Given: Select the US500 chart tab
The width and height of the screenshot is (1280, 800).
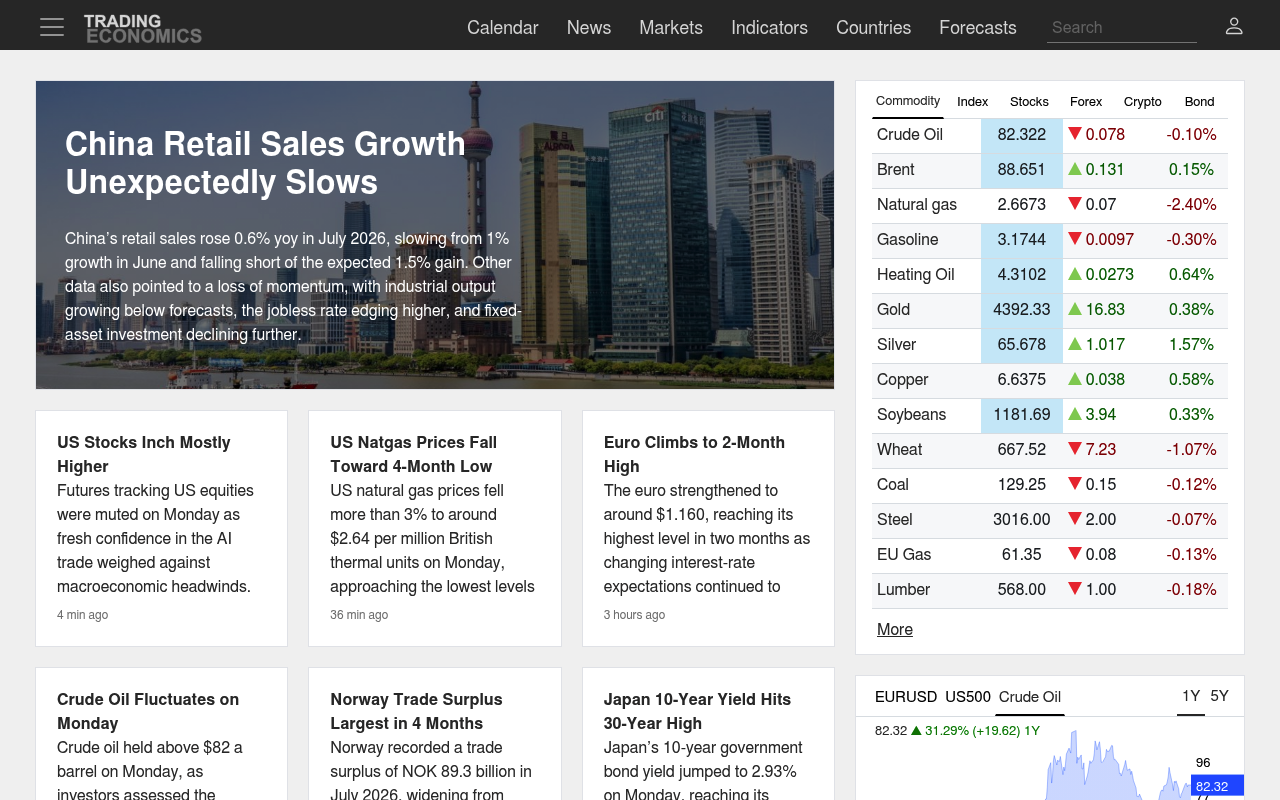Looking at the screenshot, I should coord(968,697).
